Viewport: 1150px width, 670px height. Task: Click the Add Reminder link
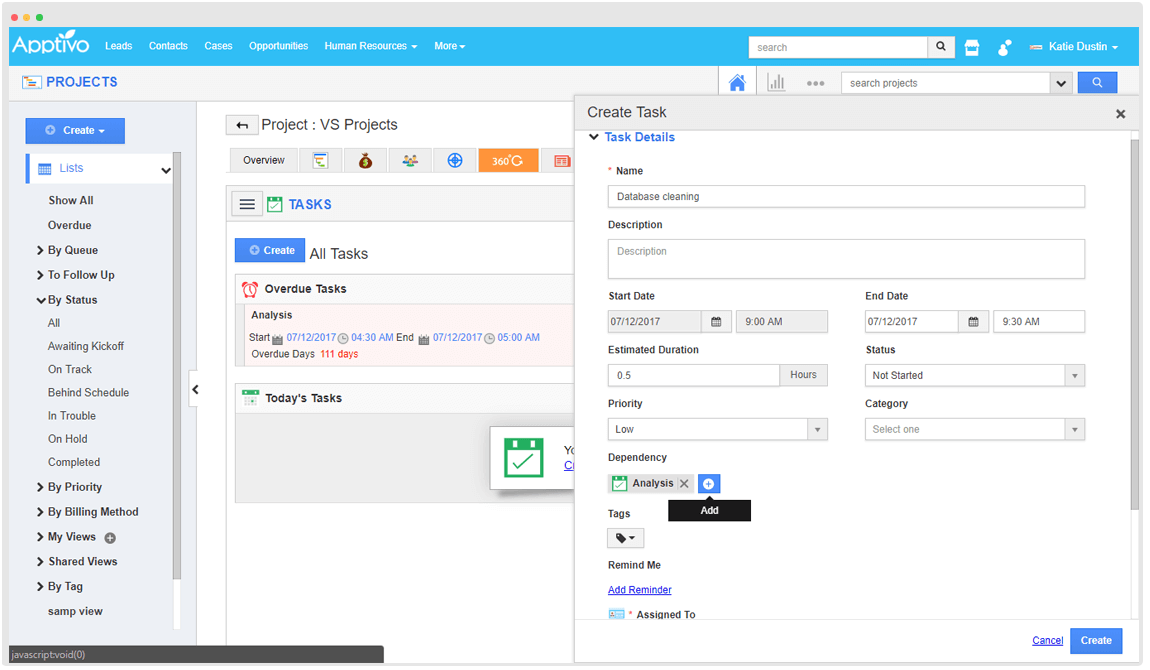coord(640,590)
